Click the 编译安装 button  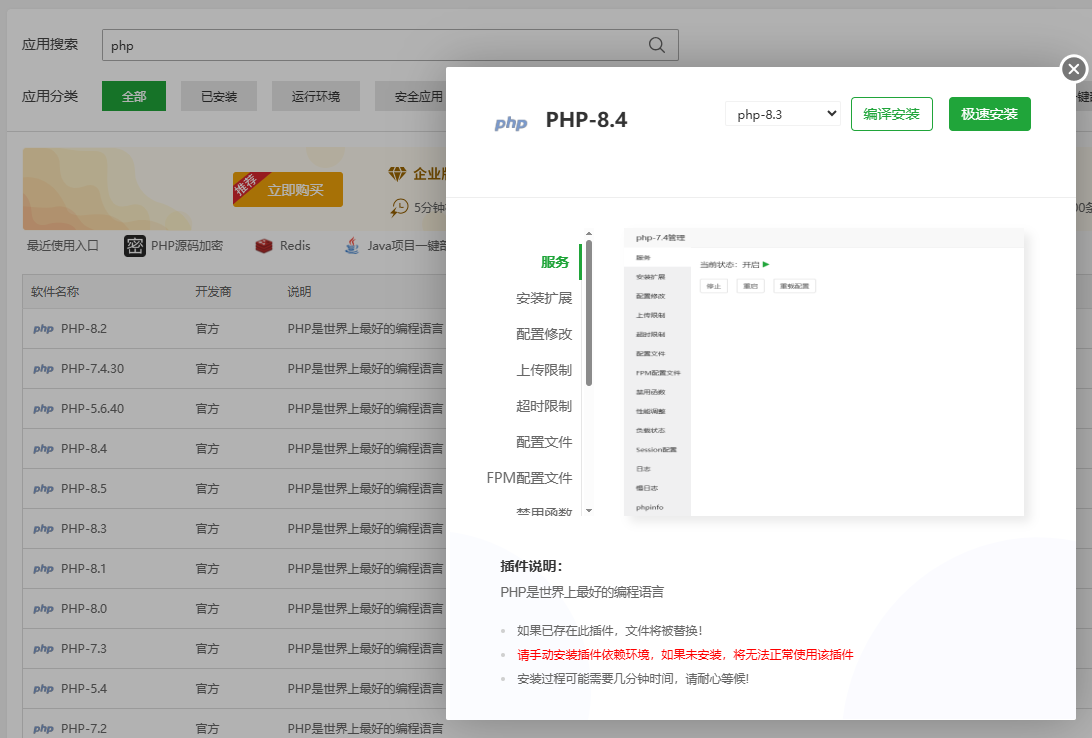[891, 114]
